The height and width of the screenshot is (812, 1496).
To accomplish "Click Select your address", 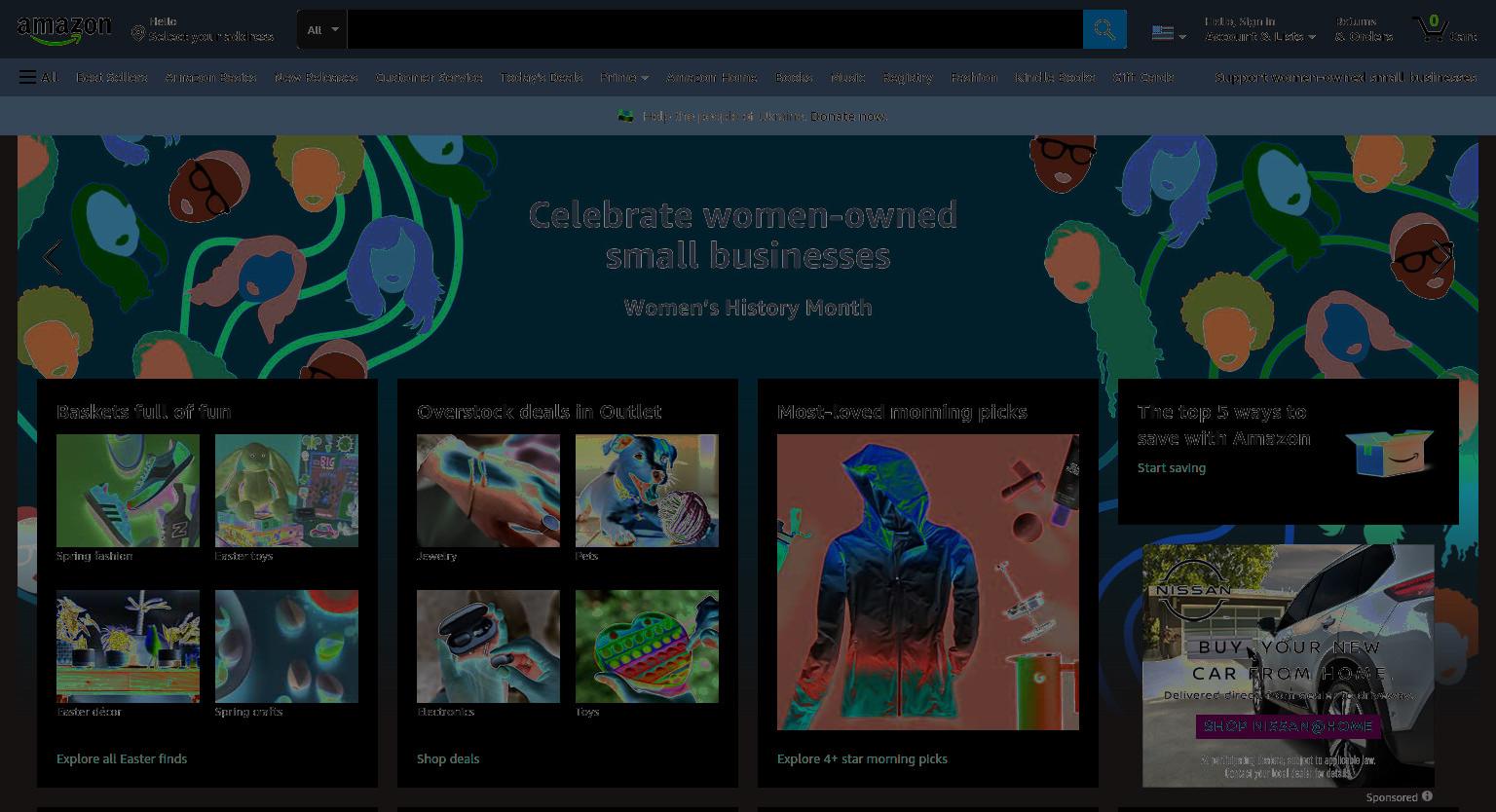I will coord(211,36).
